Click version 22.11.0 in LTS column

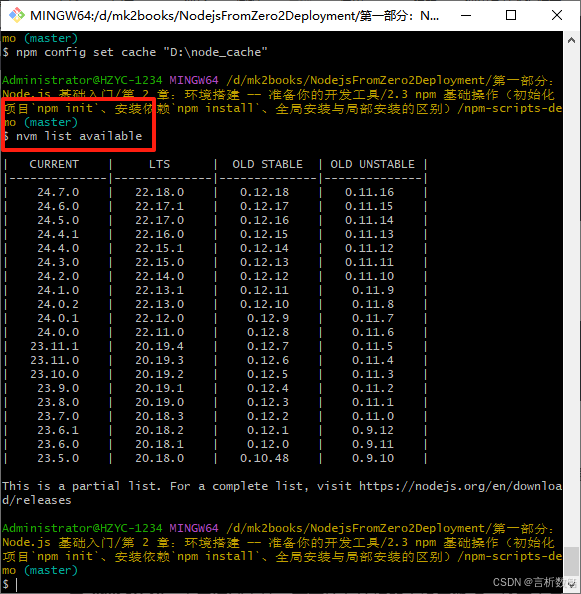pos(159,332)
